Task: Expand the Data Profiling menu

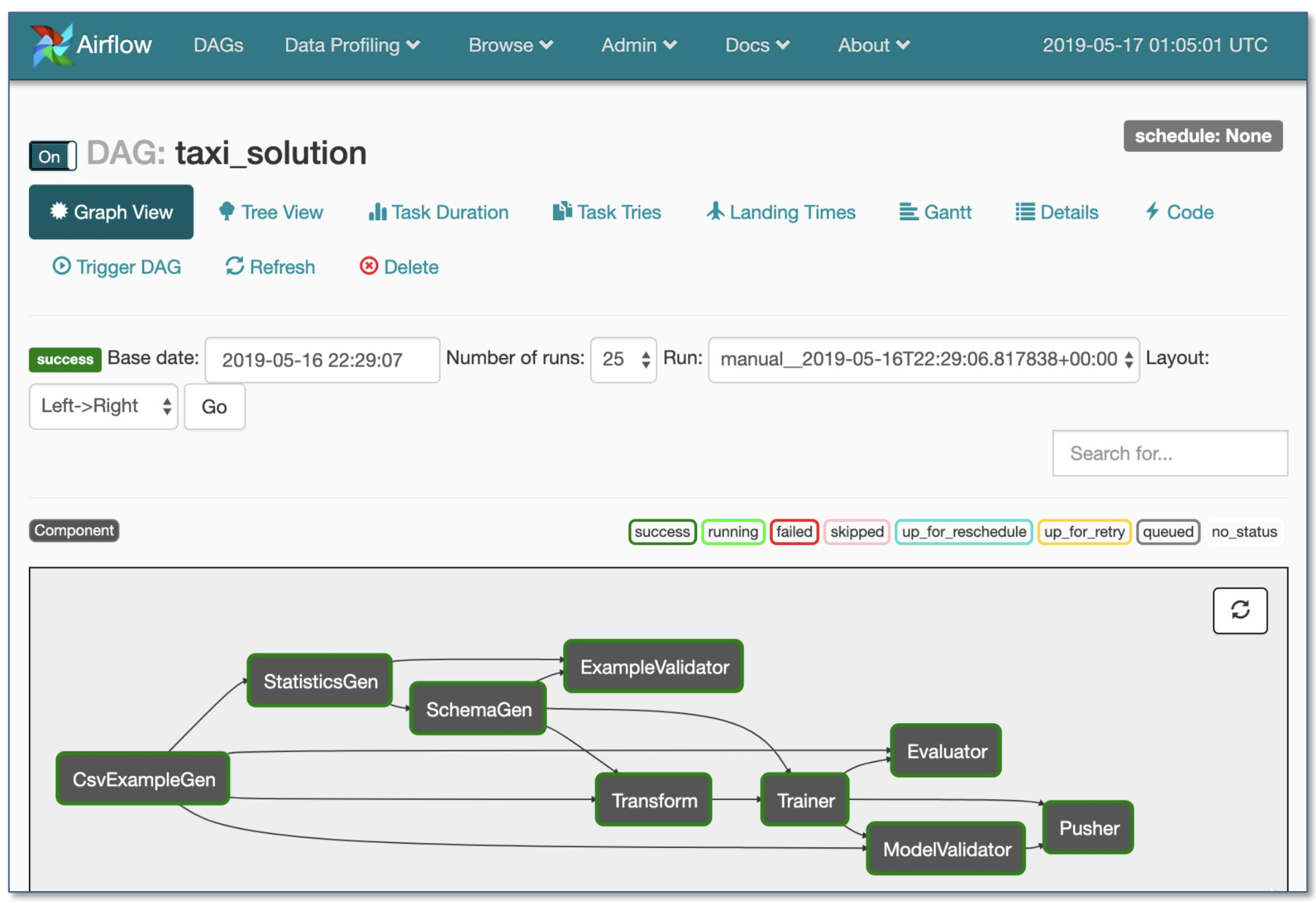Action: click(352, 45)
